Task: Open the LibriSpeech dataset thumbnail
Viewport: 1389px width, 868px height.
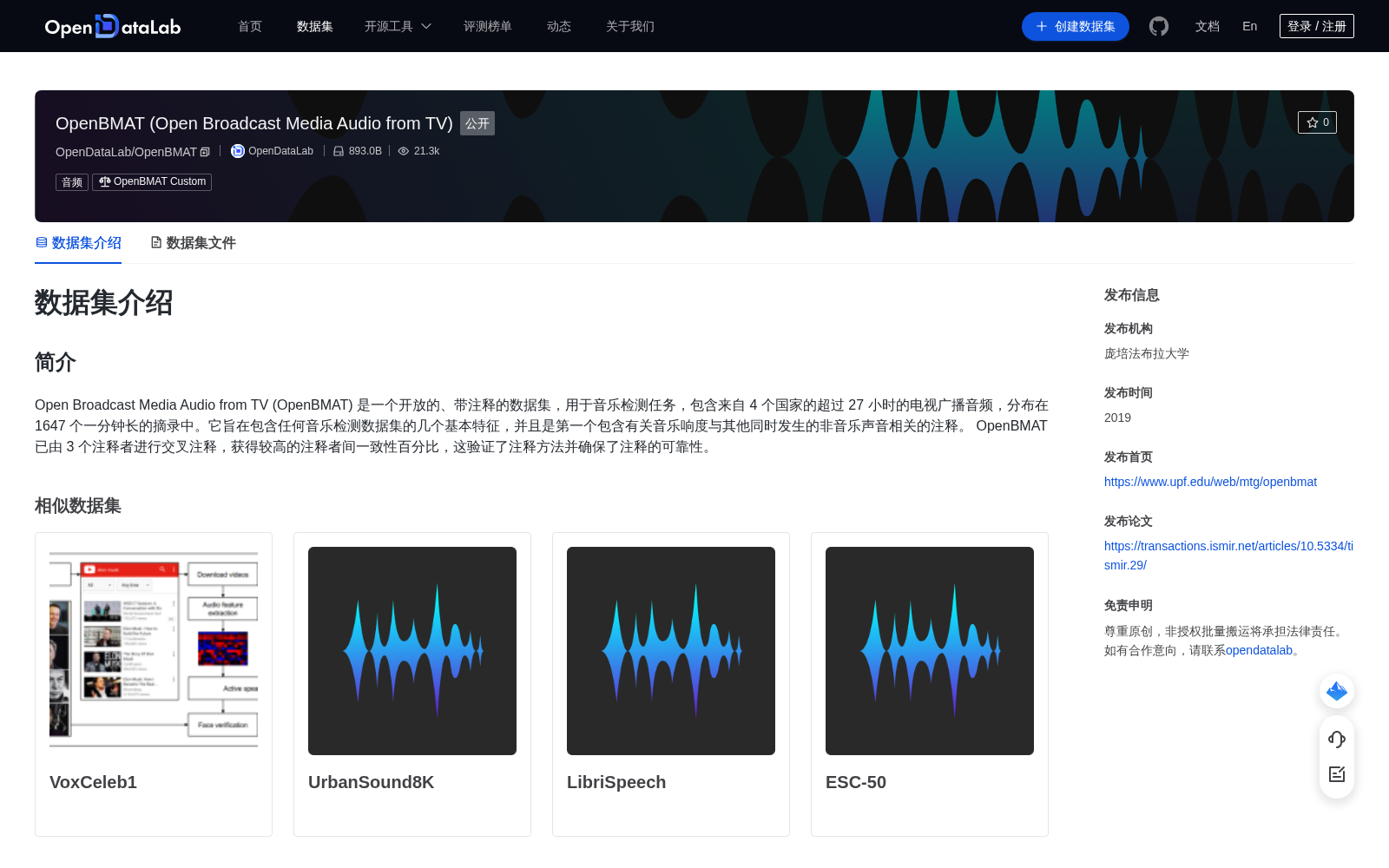Action: click(671, 651)
